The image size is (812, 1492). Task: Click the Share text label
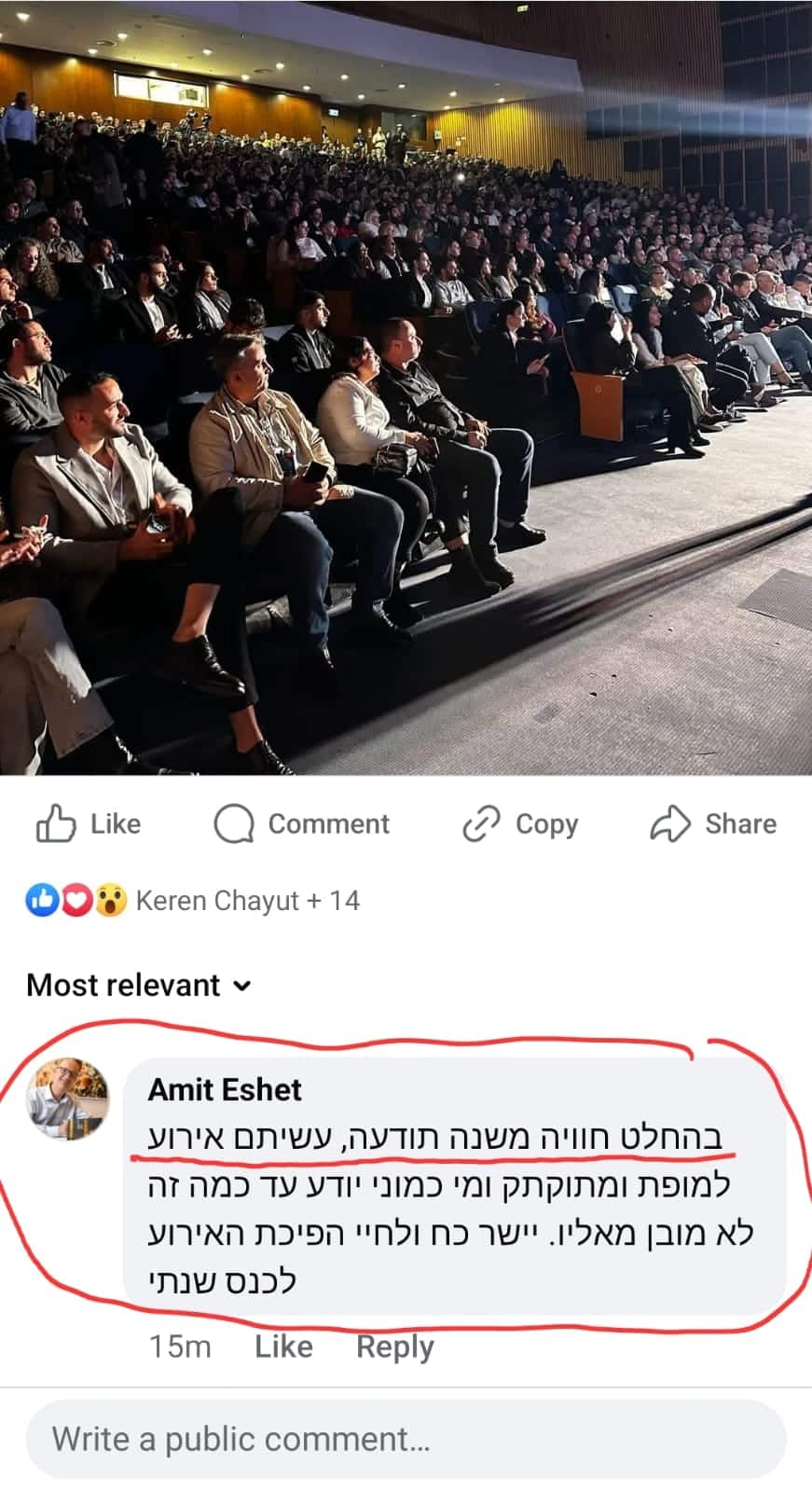pyautogui.click(x=740, y=823)
